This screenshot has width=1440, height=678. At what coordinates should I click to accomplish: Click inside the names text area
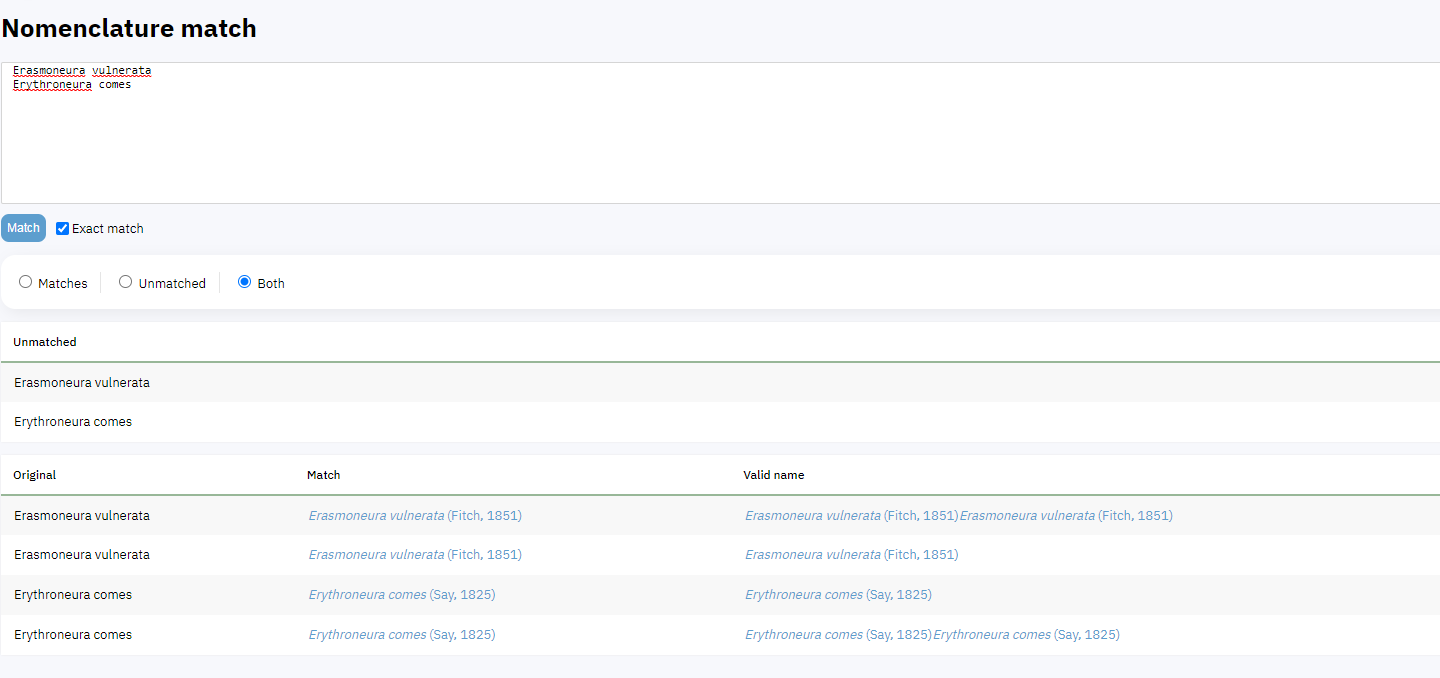[720, 133]
